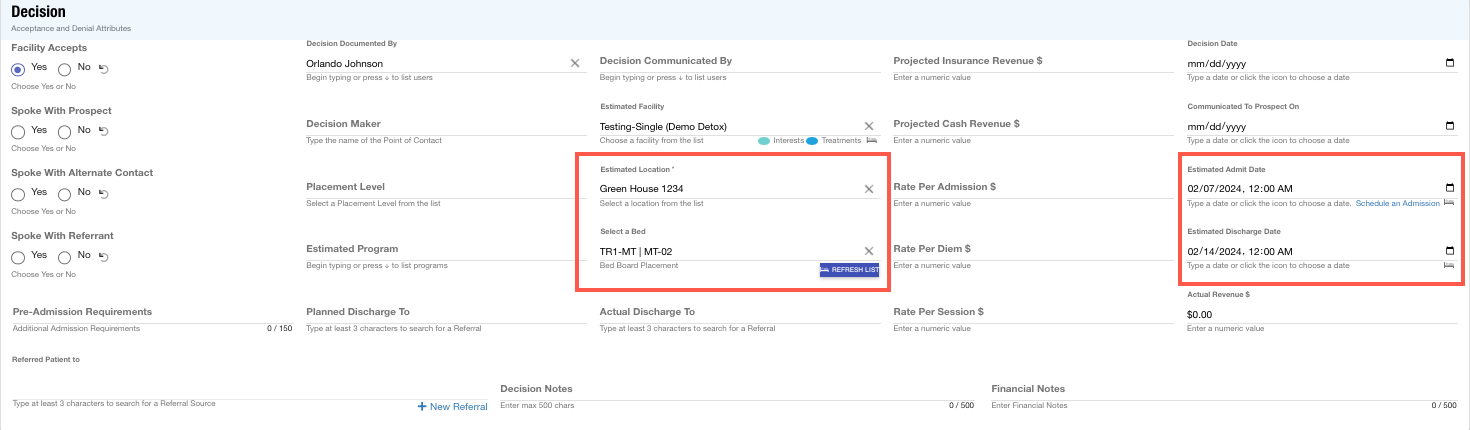Clear the Estimated Facility selection
The image size is (1470, 430).
click(x=869, y=126)
